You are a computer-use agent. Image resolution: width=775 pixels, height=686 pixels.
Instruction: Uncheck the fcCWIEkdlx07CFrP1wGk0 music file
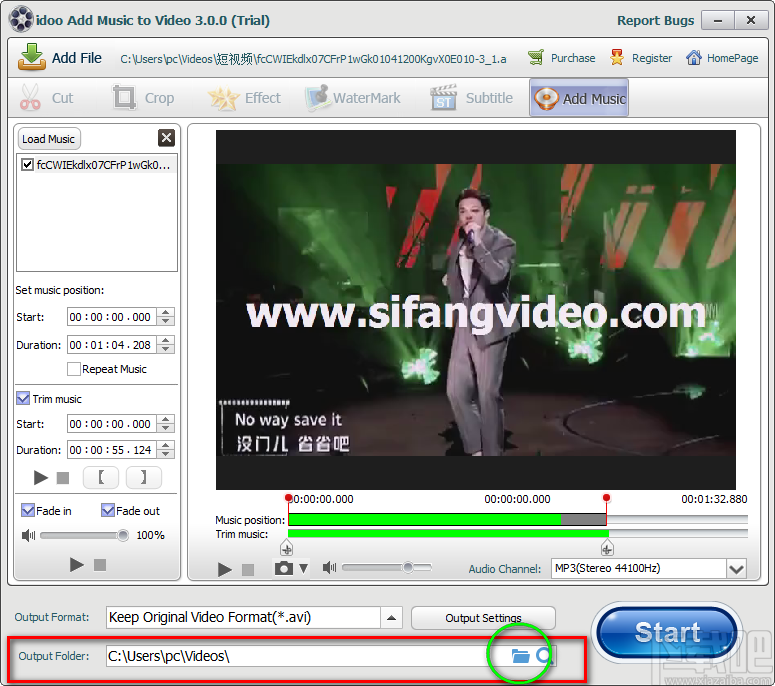click(x=28, y=165)
